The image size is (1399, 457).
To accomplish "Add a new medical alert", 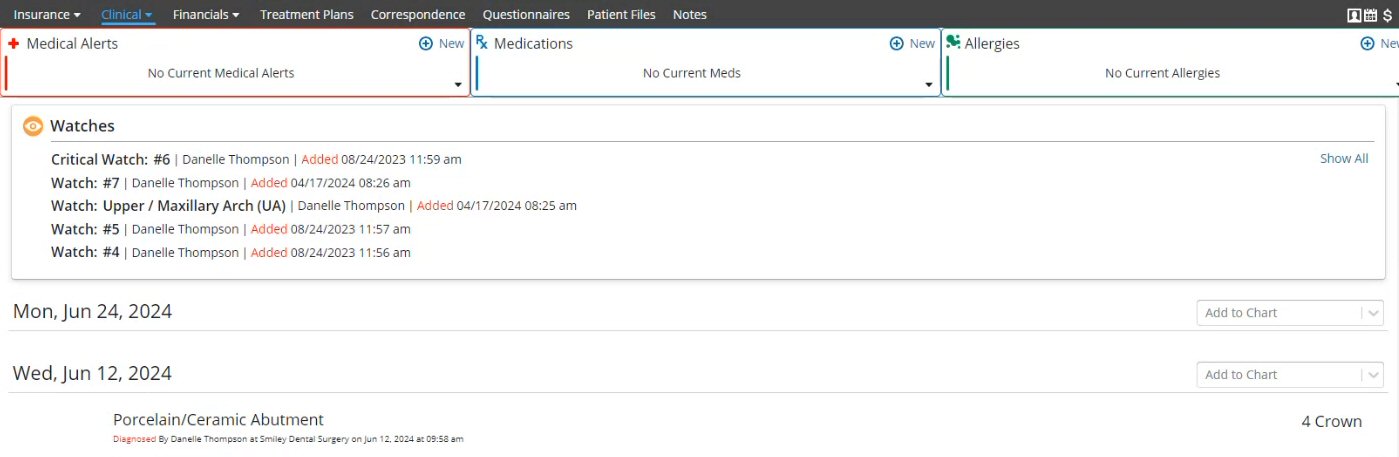I will click(440, 44).
